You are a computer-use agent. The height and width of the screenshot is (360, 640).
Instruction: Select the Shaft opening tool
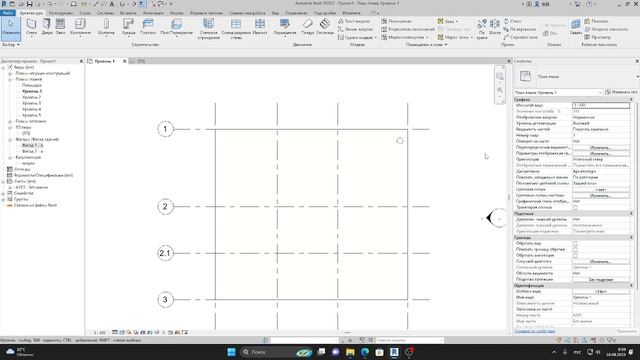[x=495, y=27]
